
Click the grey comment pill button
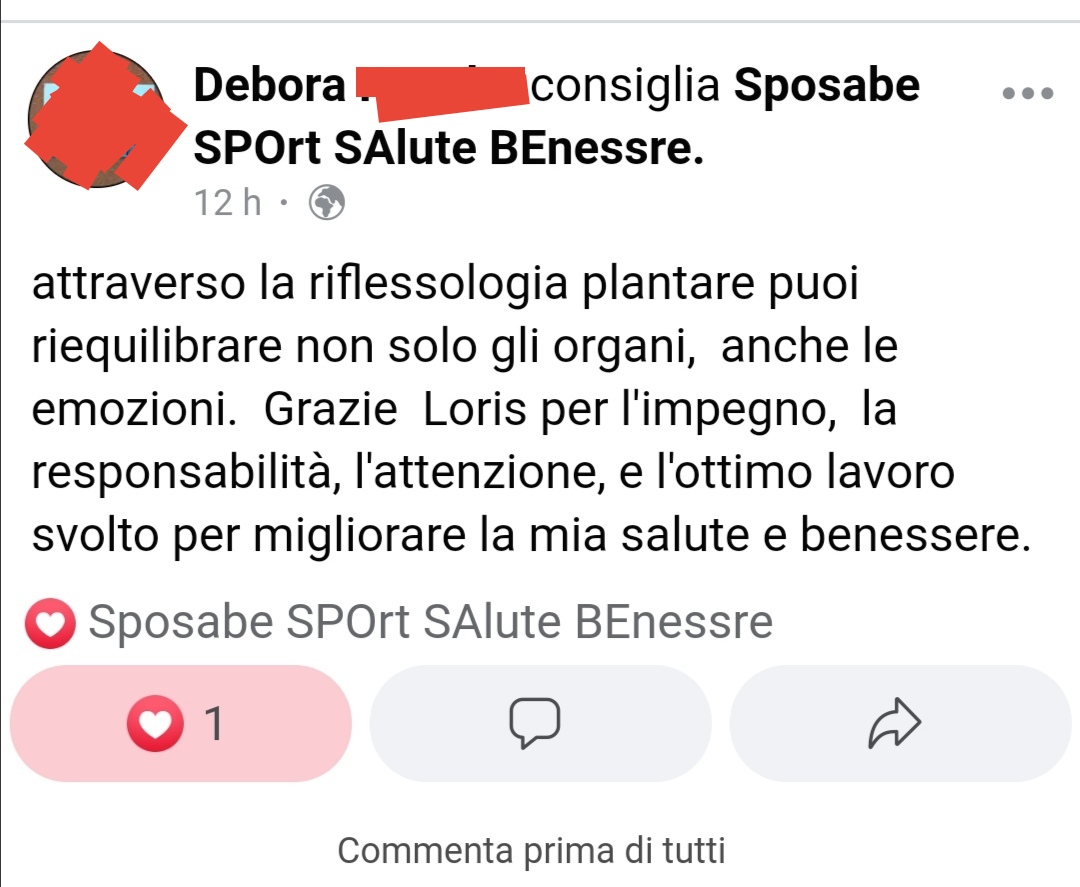[x=541, y=723]
